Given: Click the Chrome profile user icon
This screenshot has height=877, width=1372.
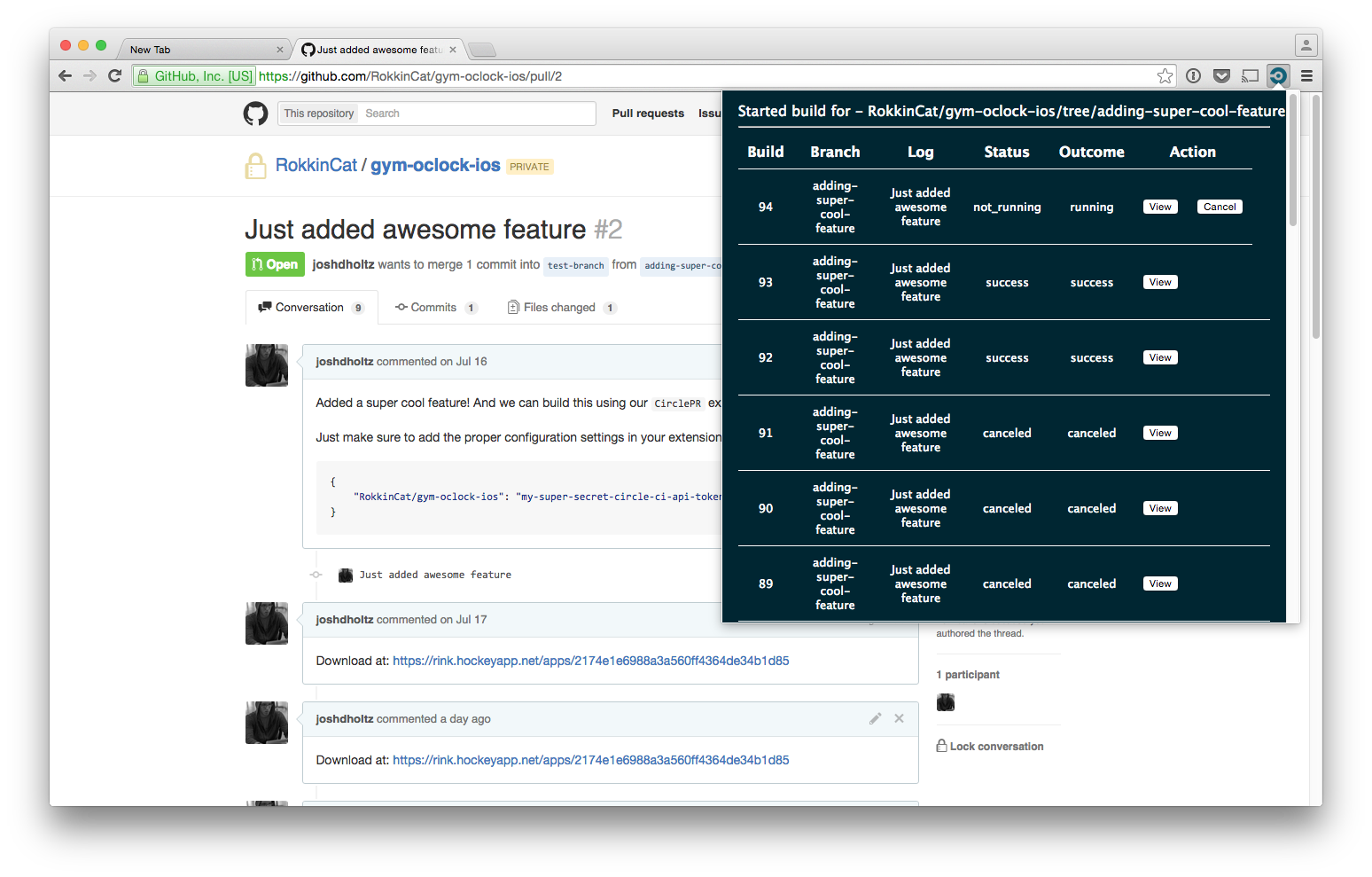Looking at the screenshot, I should tap(1306, 44).
